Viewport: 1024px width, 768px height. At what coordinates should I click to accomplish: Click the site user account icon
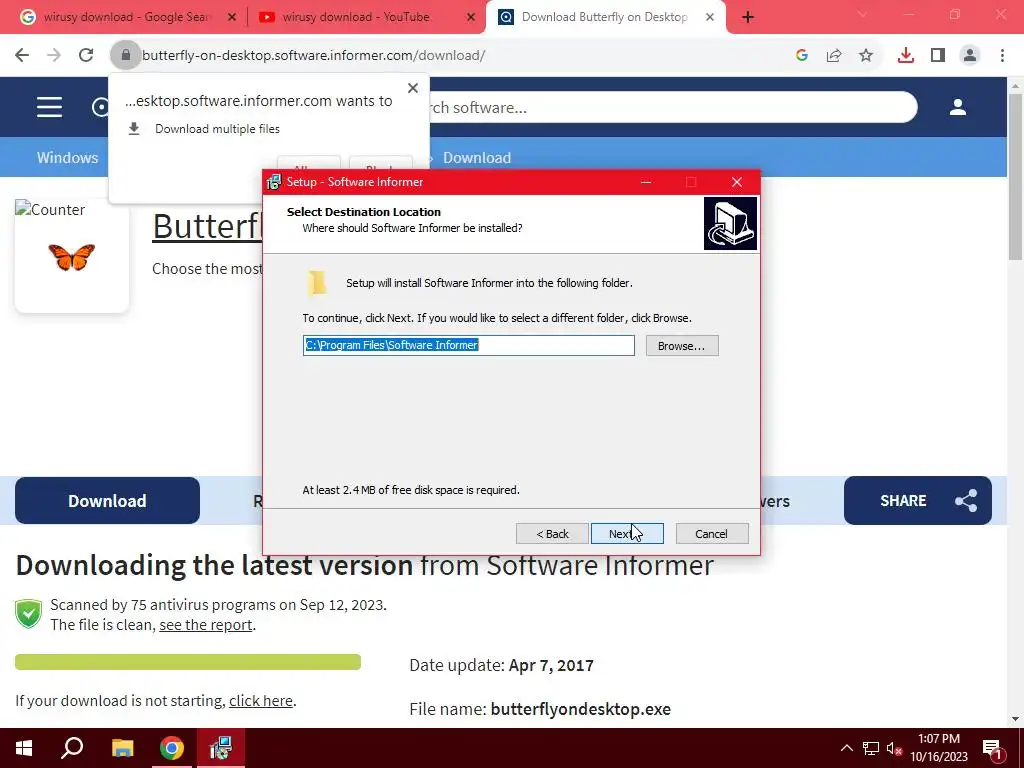(x=958, y=107)
